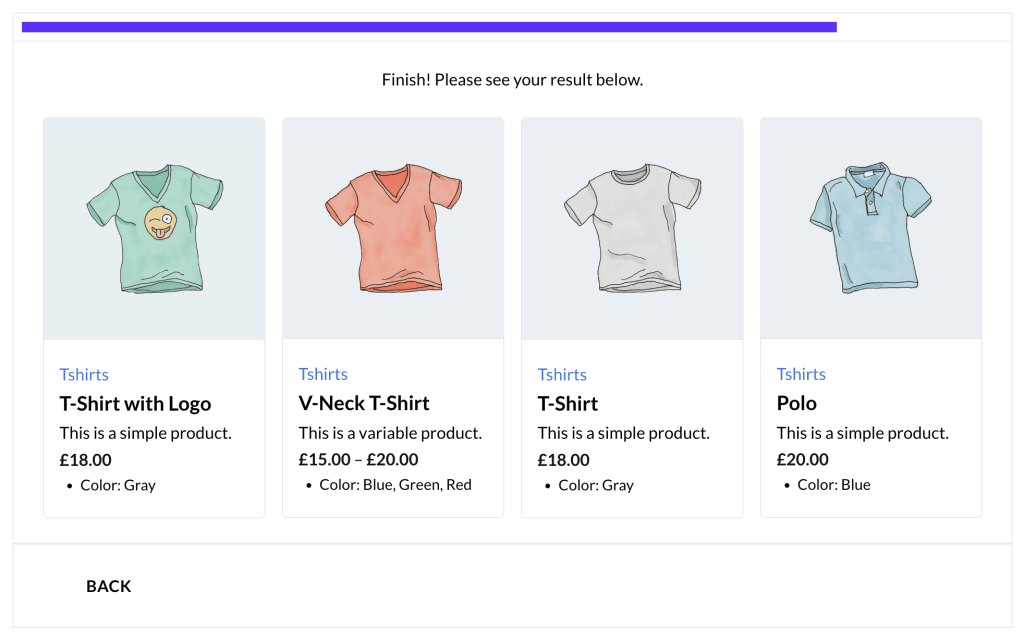
Task: Click the £18.00 price of T-Shirt with Logo
Action: [86, 460]
